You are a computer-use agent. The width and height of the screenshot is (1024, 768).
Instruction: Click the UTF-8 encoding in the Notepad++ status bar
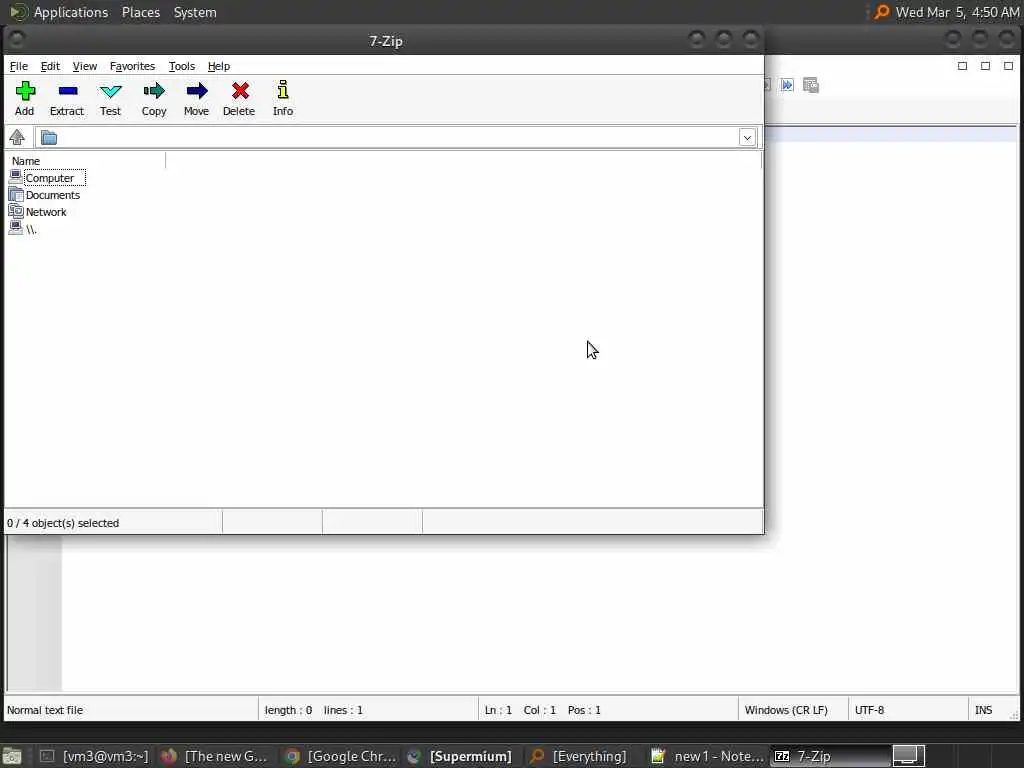point(869,710)
